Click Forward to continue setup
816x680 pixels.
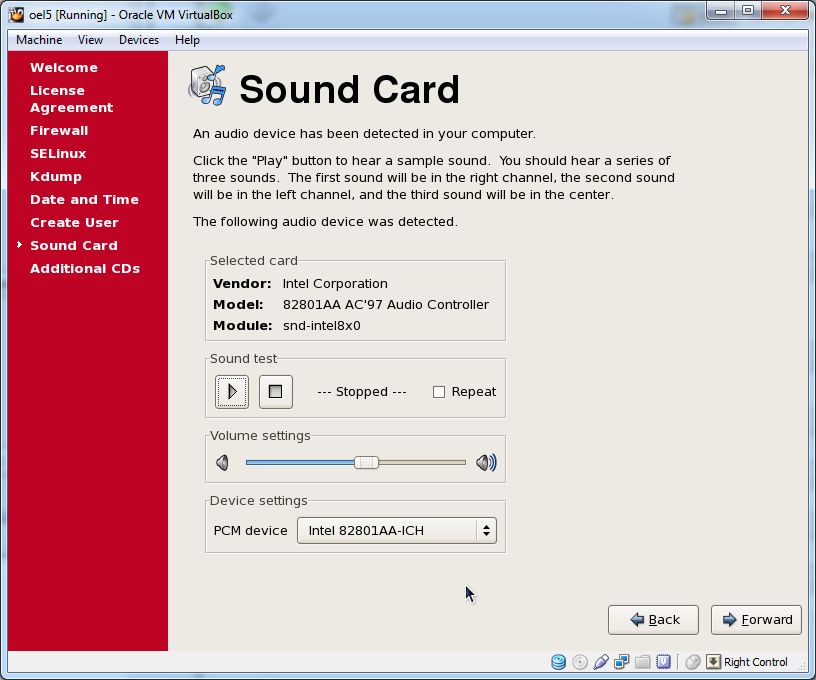coord(756,620)
